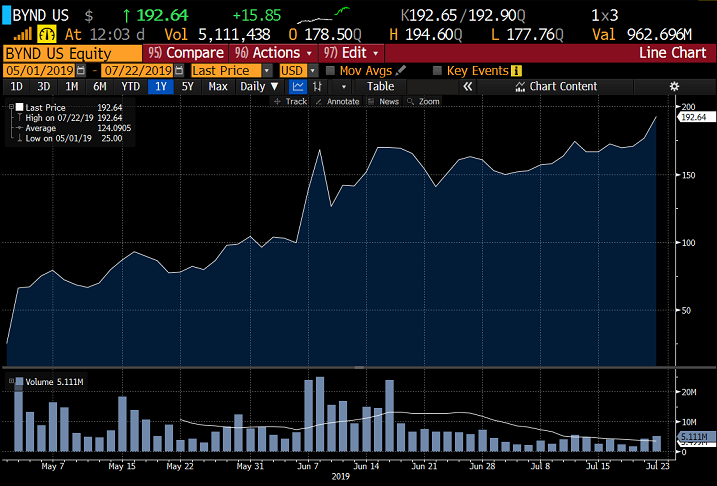This screenshot has width=717, height=486.
Task: Open the Actions dropdown menu
Action: coord(273,53)
